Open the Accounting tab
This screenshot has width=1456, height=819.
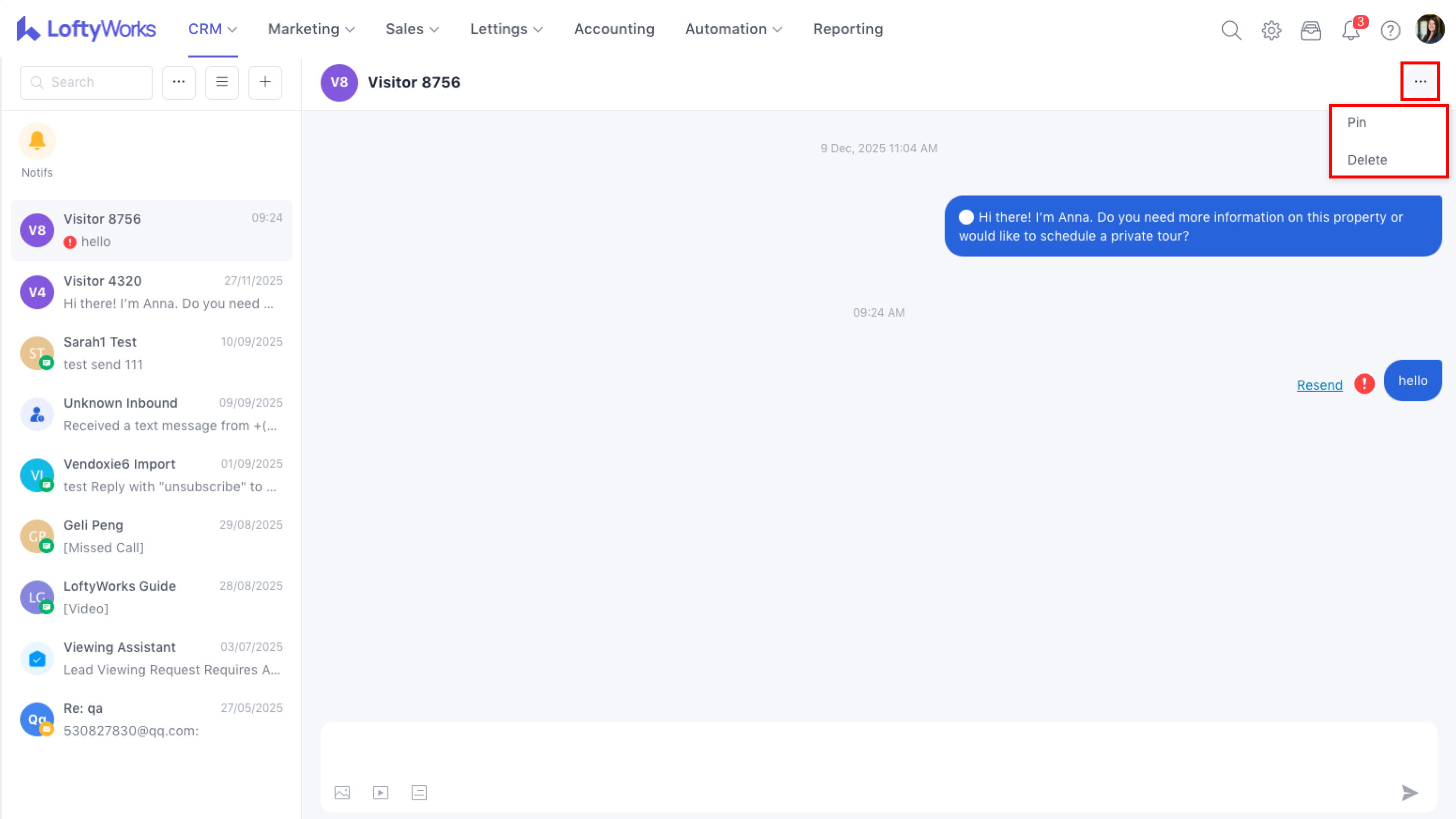click(614, 29)
